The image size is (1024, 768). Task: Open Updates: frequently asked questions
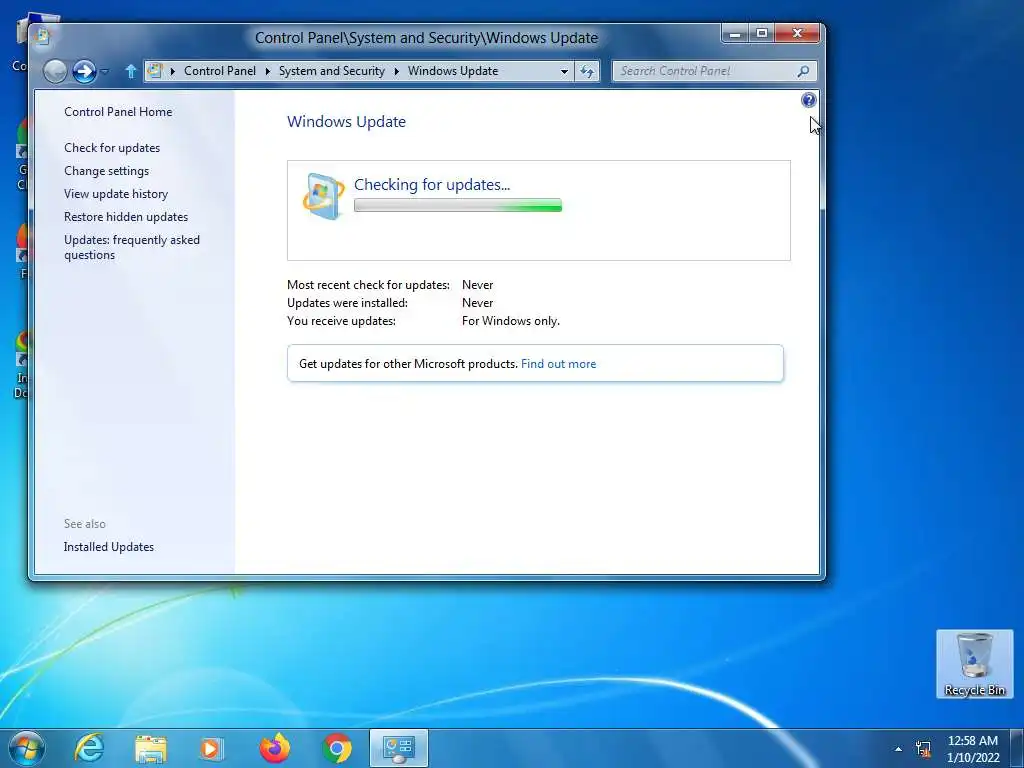[x=132, y=248]
